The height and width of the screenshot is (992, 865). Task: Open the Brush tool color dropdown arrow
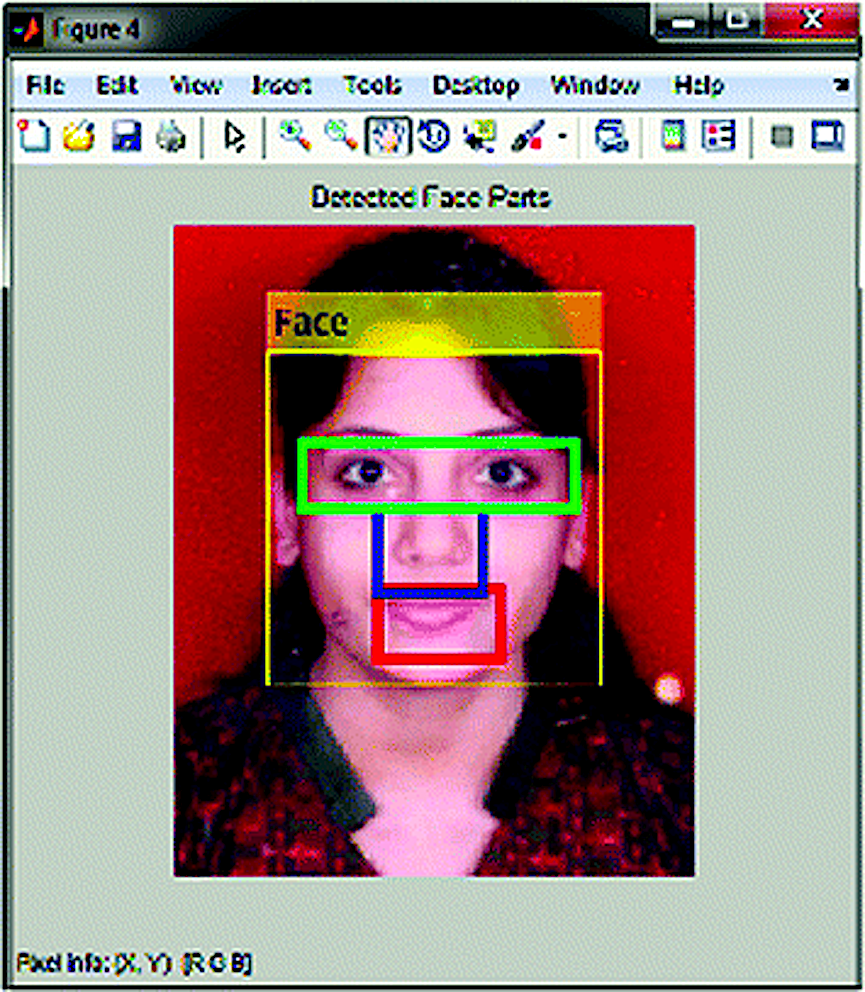[563, 137]
